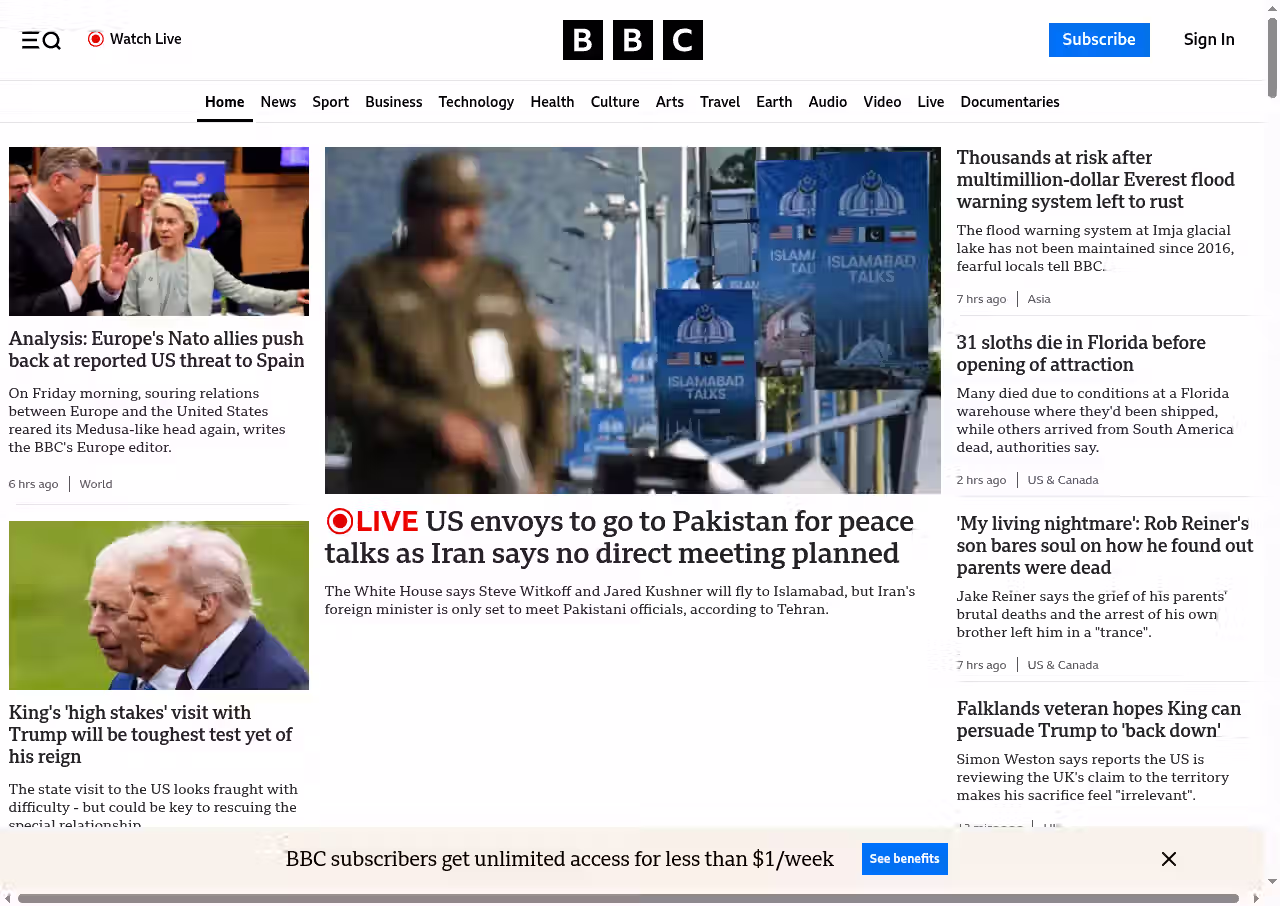This screenshot has height=906, width=1280.
Task: Open the King and Trump photo
Action: (x=159, y=605)
